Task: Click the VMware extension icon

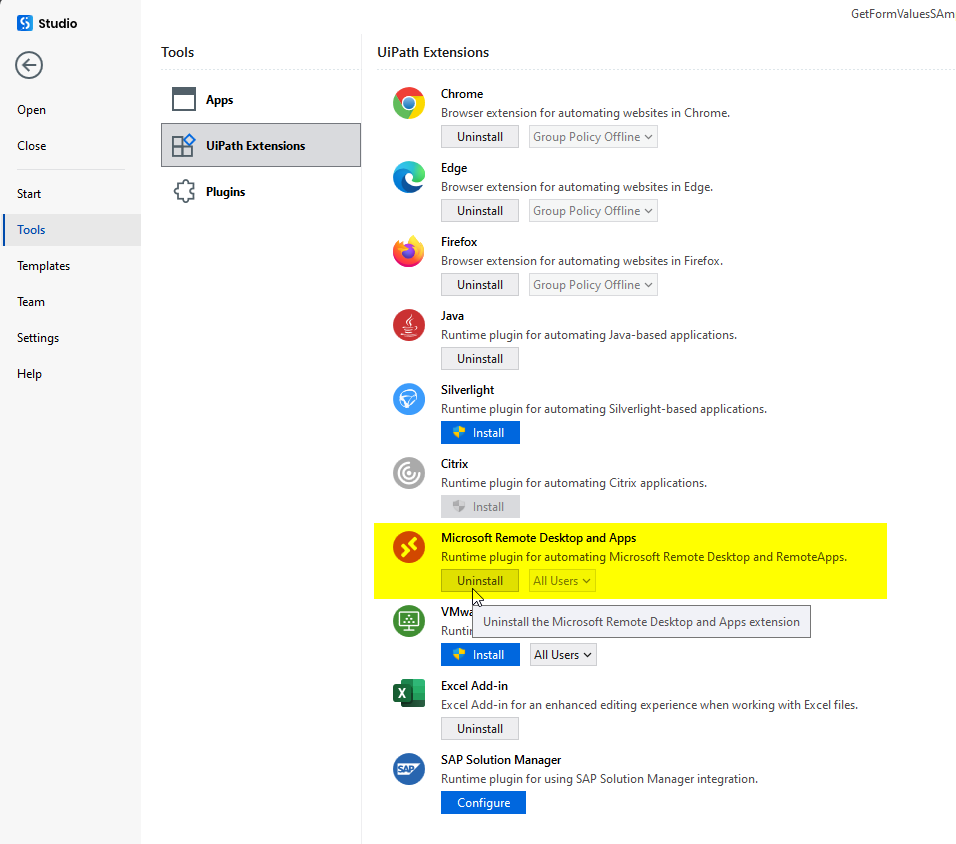Action: 408,621
